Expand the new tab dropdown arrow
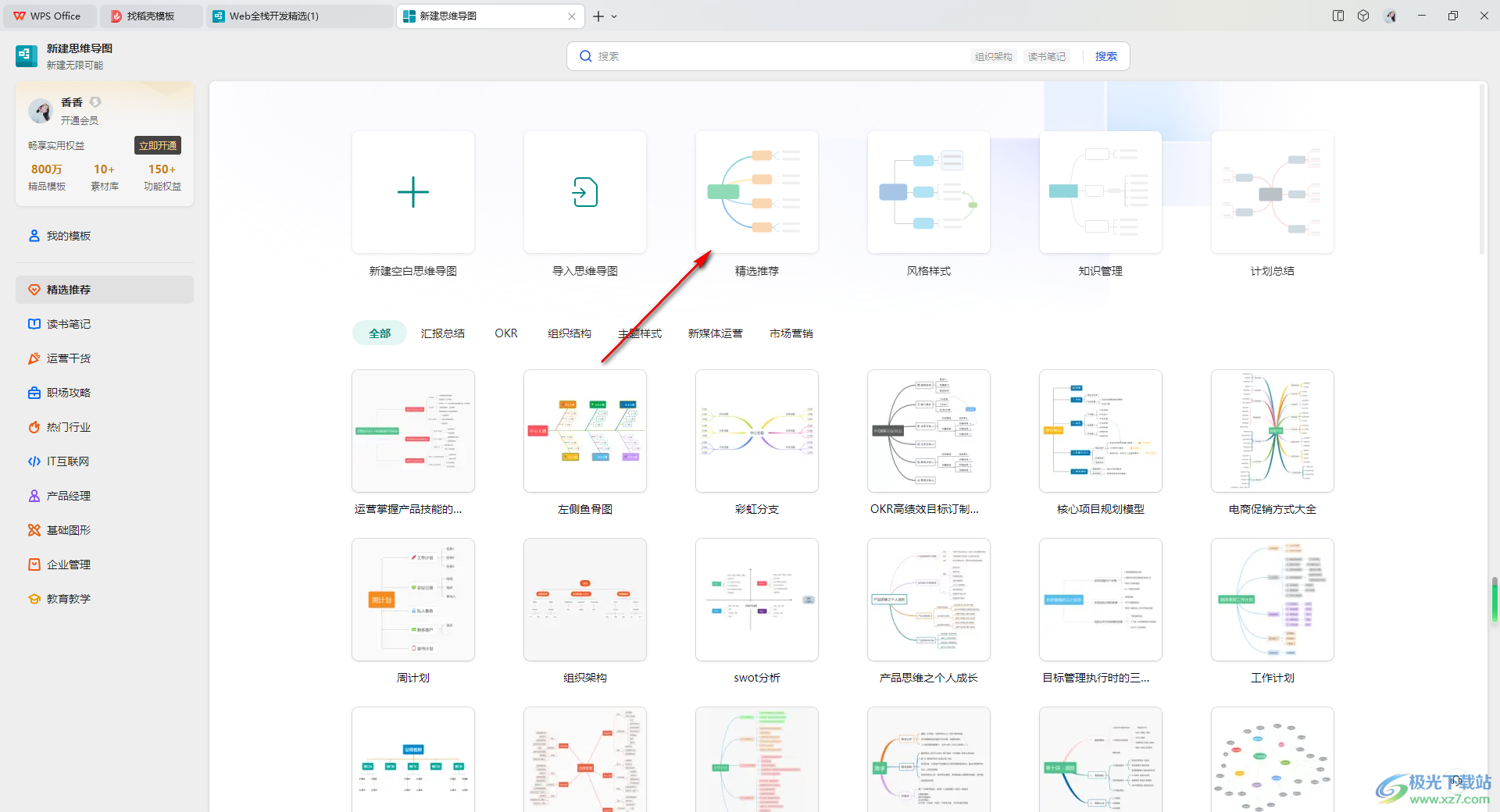 pos(614,16)
